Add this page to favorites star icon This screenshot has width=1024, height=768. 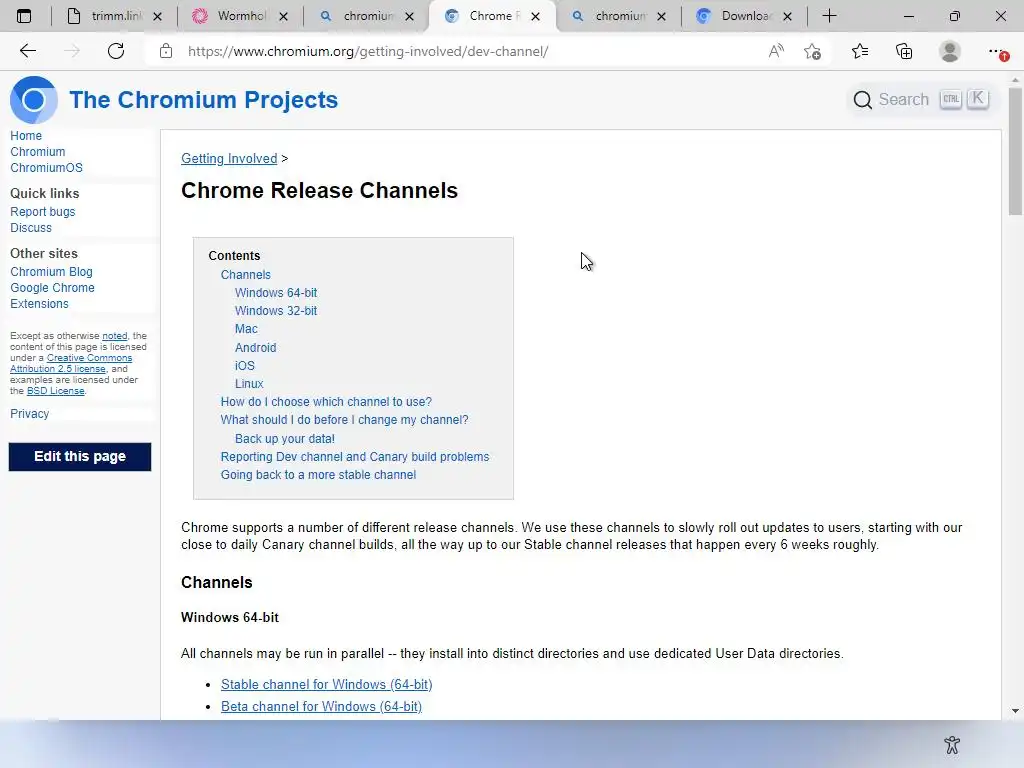point(812,51)
